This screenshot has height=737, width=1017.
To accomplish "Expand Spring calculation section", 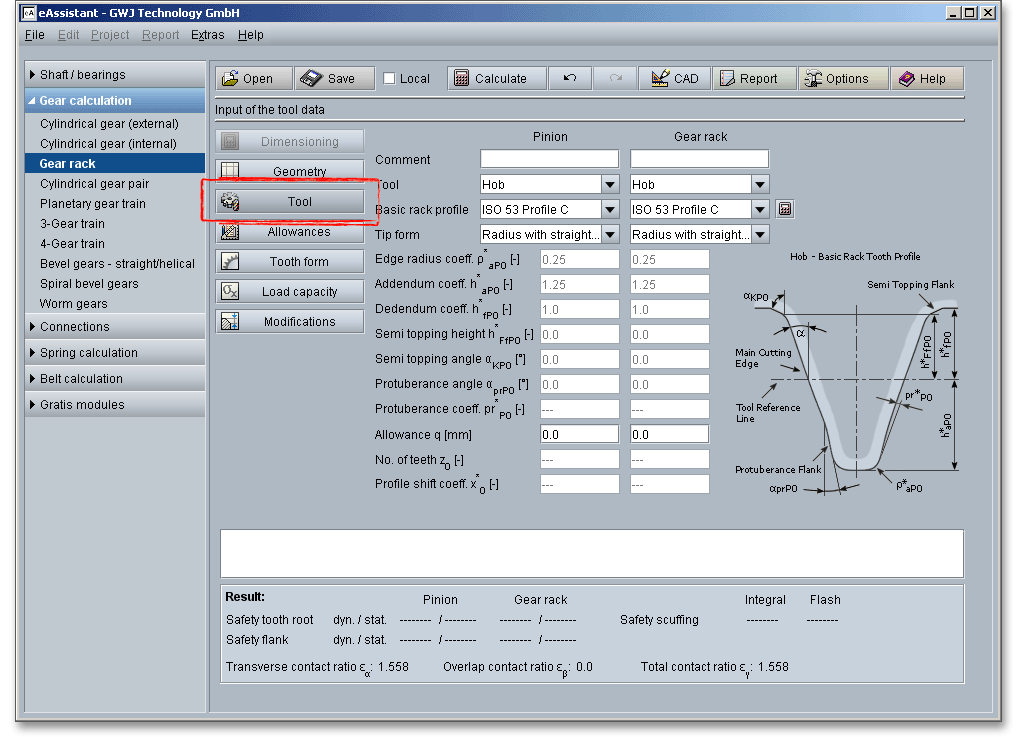I will [x=88, y=353].
